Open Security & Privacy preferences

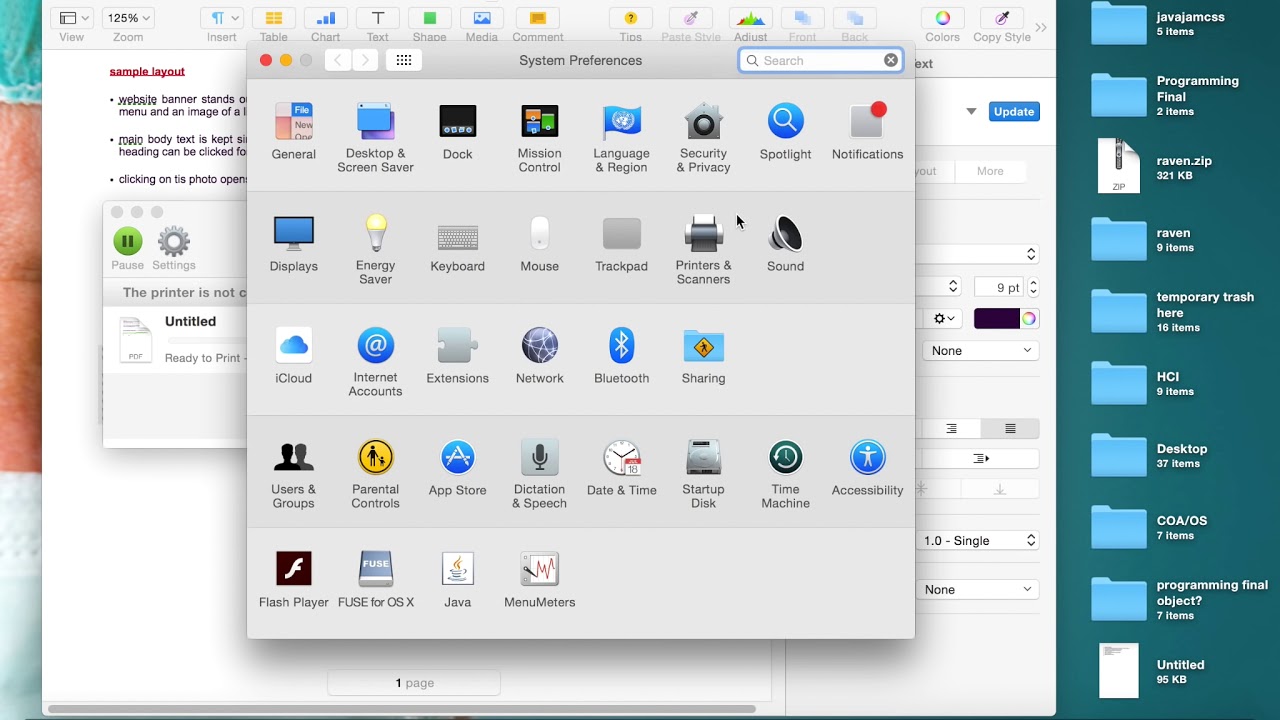click(x=704, y=136)
